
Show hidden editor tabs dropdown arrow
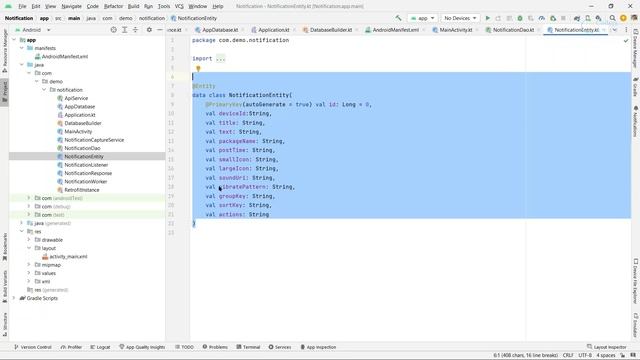pyautogui.click(x=615, y=30)
